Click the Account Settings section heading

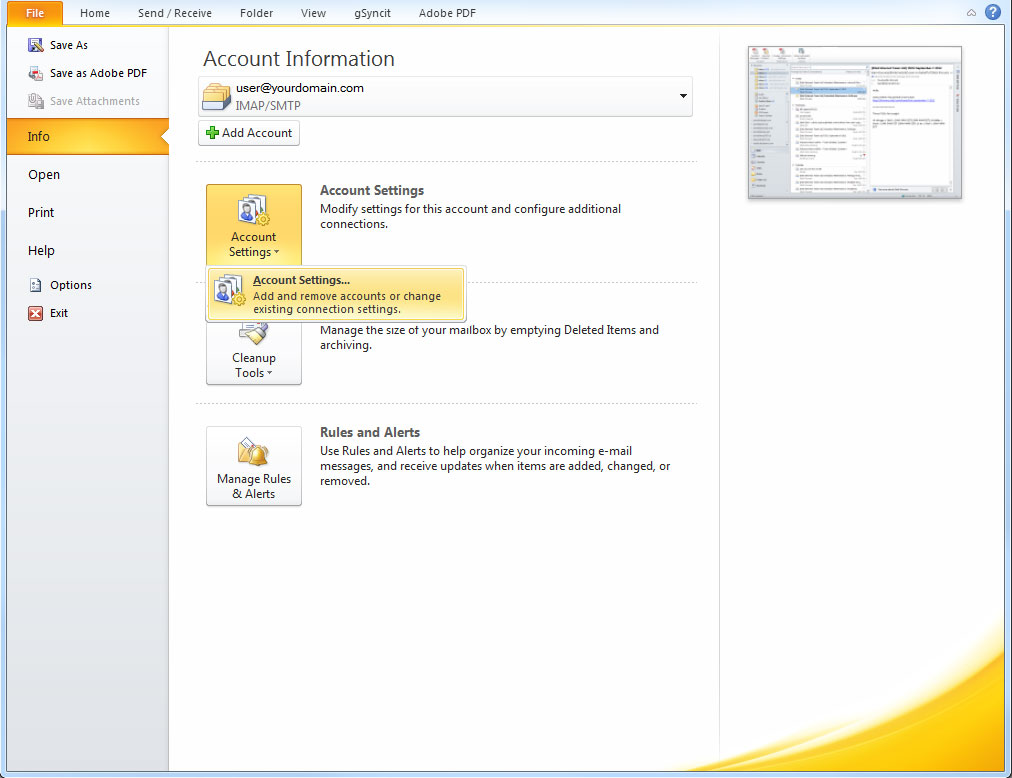click(x=372, y=190)
